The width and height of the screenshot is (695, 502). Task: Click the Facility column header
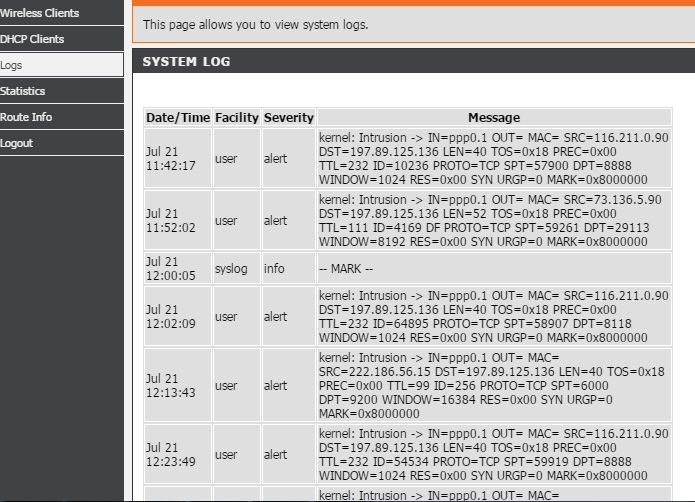pos(236,118)
